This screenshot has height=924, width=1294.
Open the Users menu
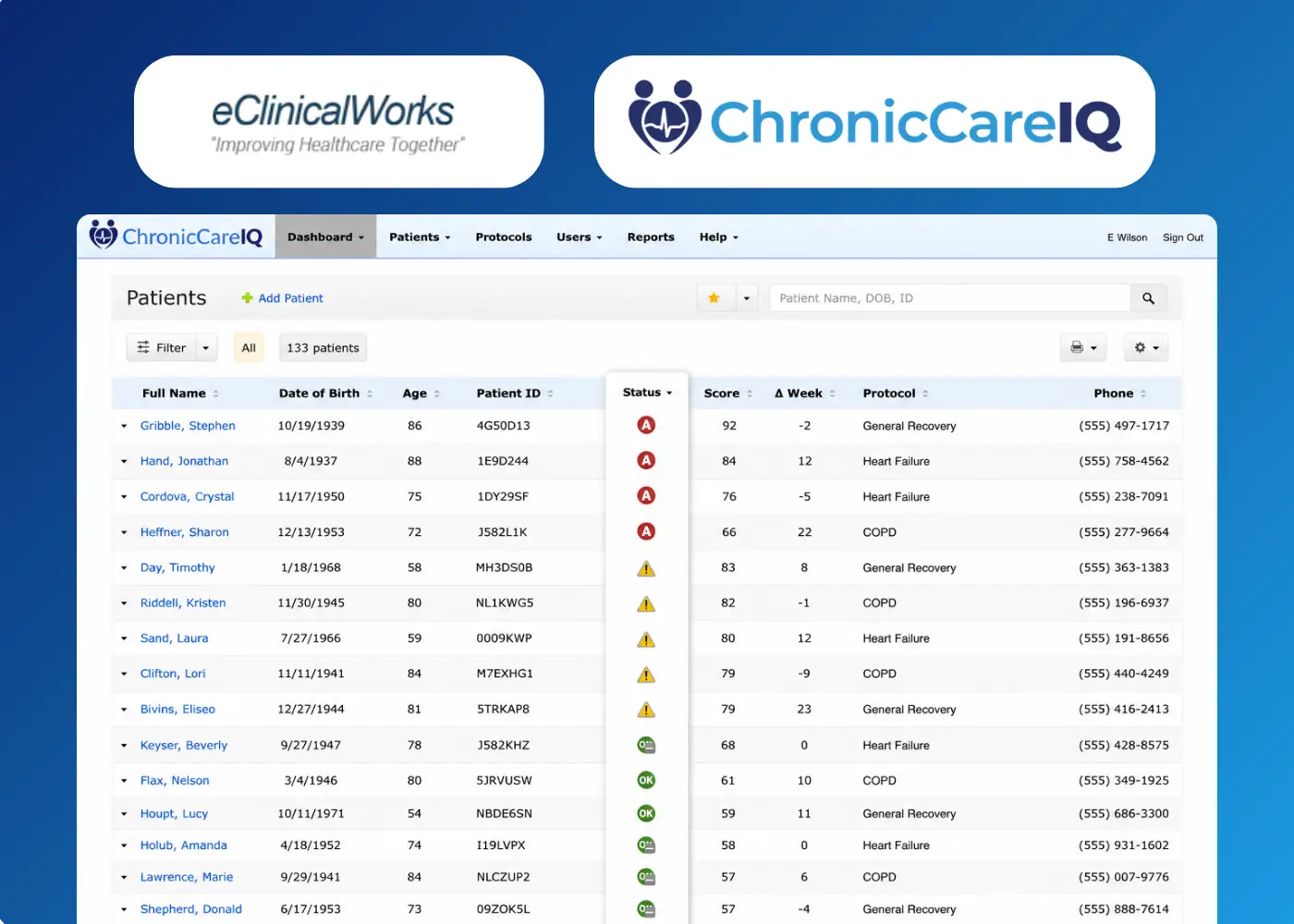[x=579, y=237]
